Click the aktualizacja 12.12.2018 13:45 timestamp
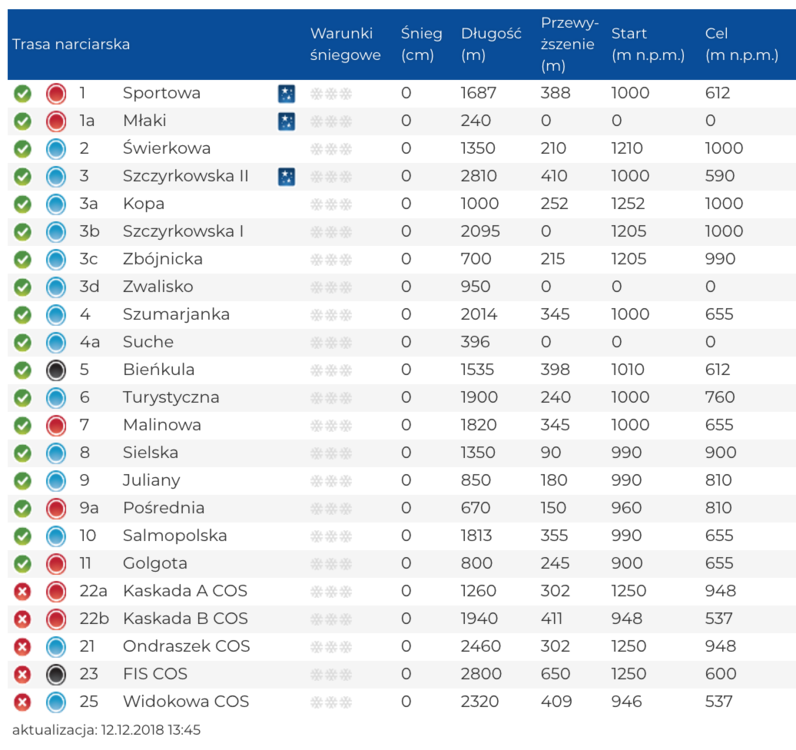The image size is (796, 750). click(106, 730)
